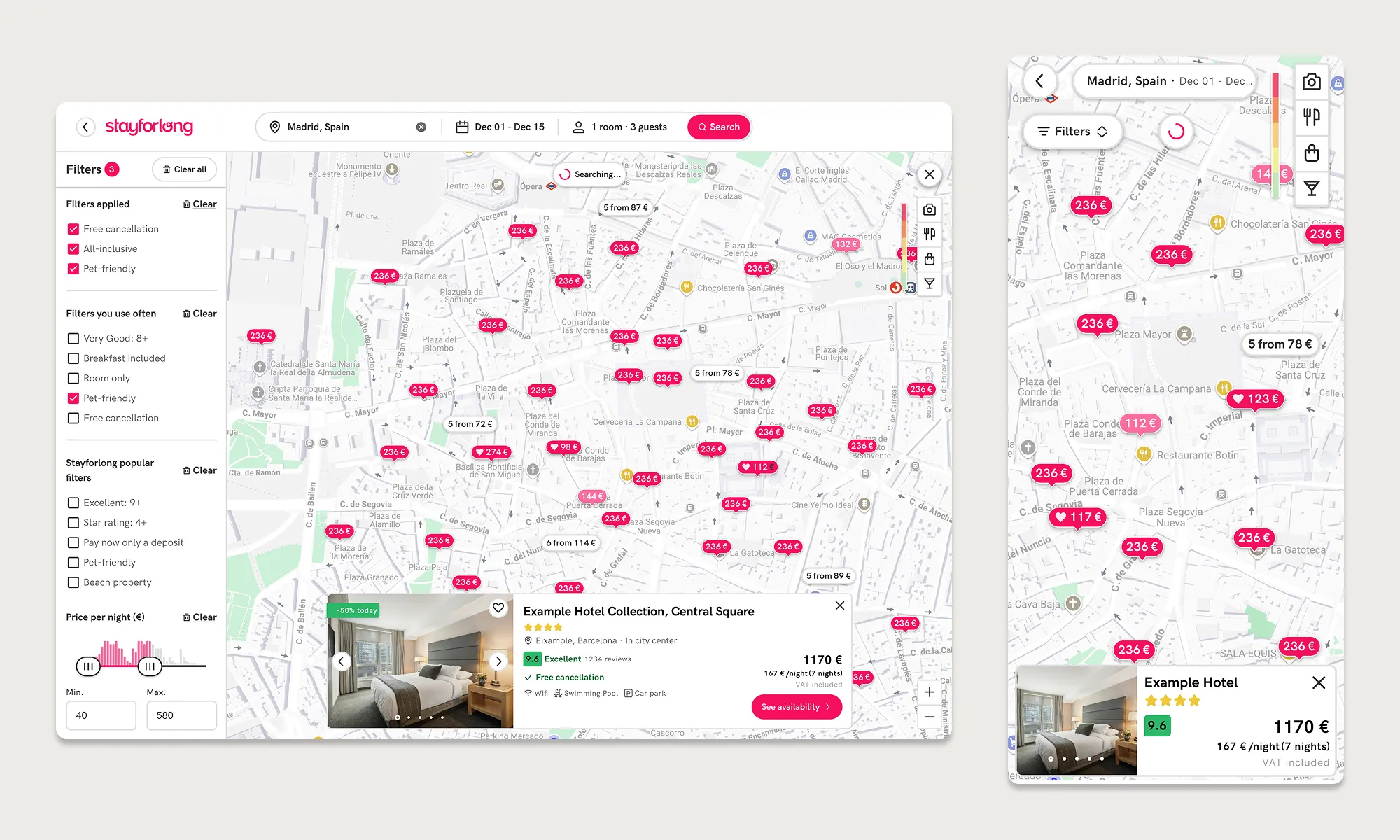Open the 1 room · 3 guests selector
Screen dimensions: 1400x840
click(x=620, y=127)
